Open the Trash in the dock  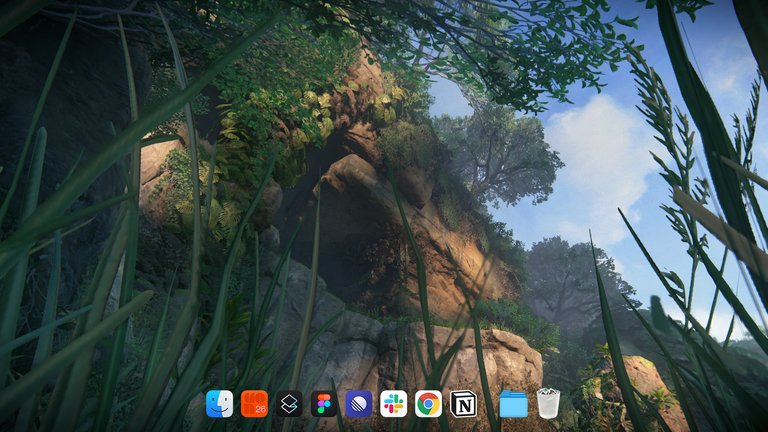(x=548, y=403)
